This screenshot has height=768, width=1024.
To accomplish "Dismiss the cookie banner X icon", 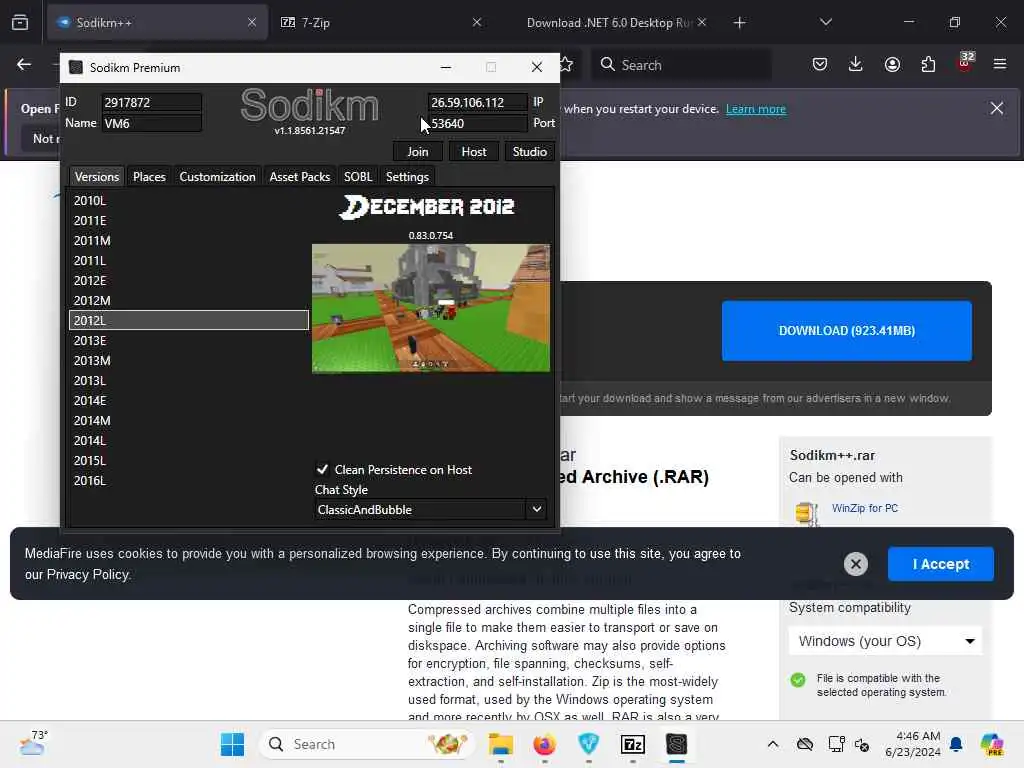I will [856, 564].
